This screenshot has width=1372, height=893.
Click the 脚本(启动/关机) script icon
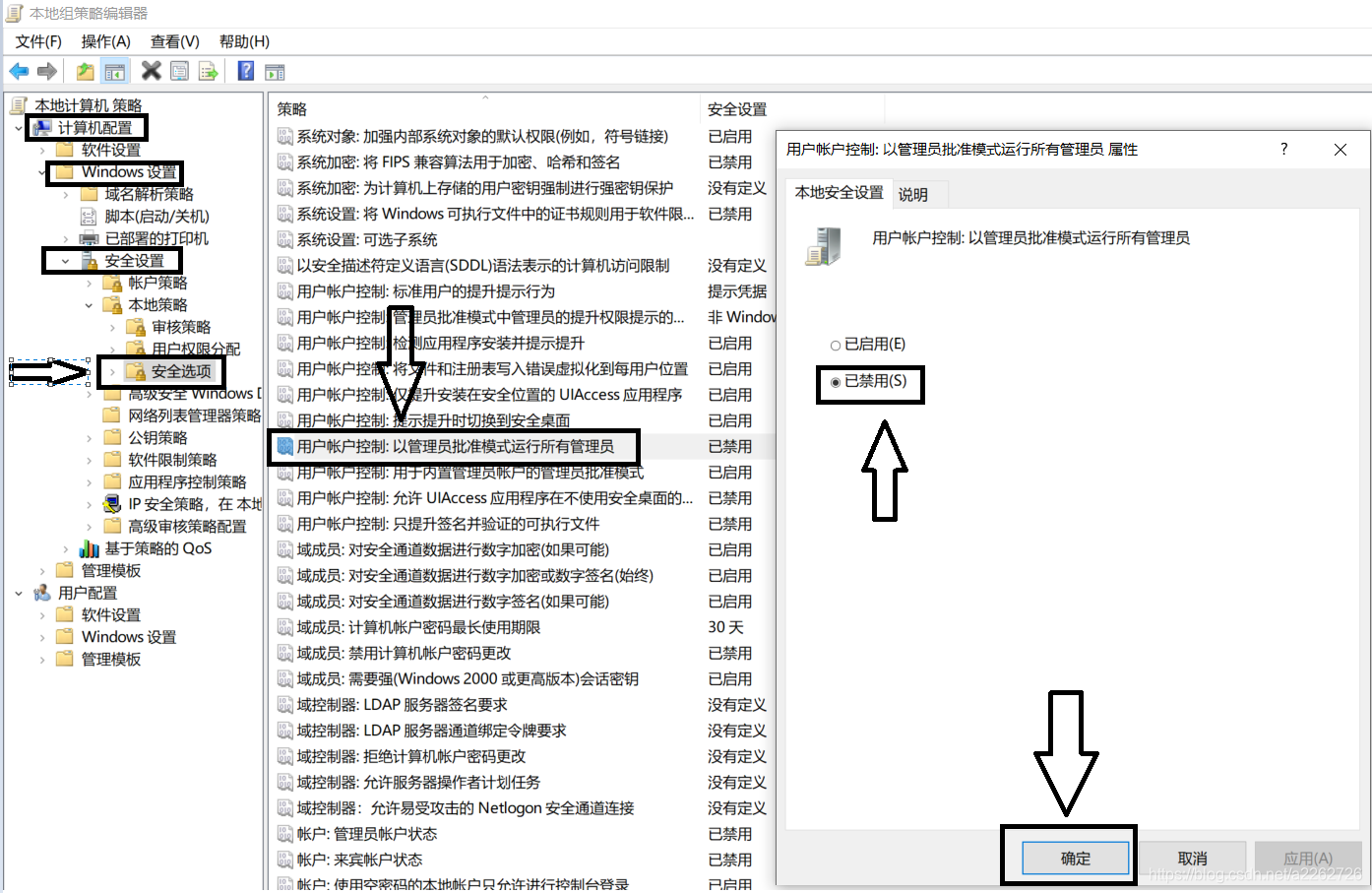[x=89, y=217]
